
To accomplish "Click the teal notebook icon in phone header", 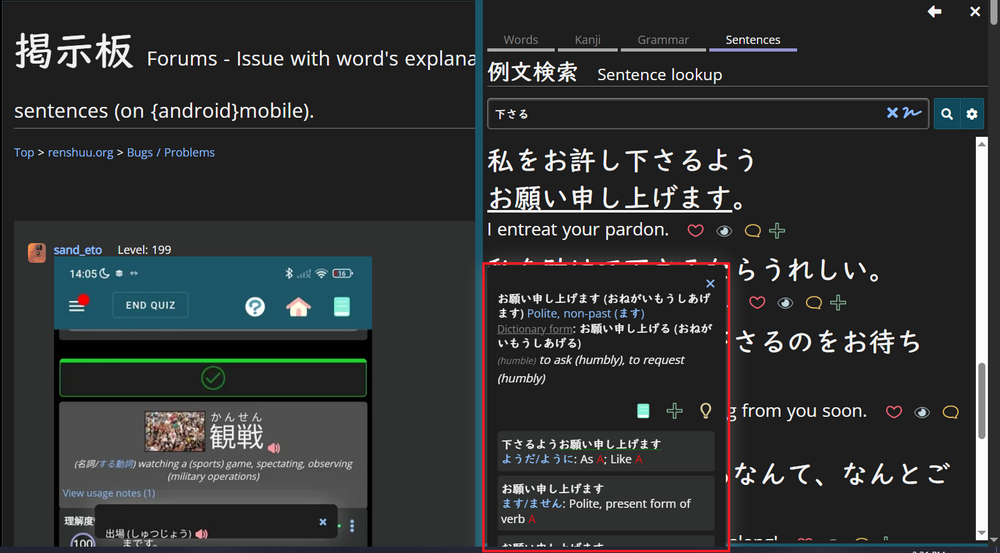I will pyautogui.click(x=342, y=307).
